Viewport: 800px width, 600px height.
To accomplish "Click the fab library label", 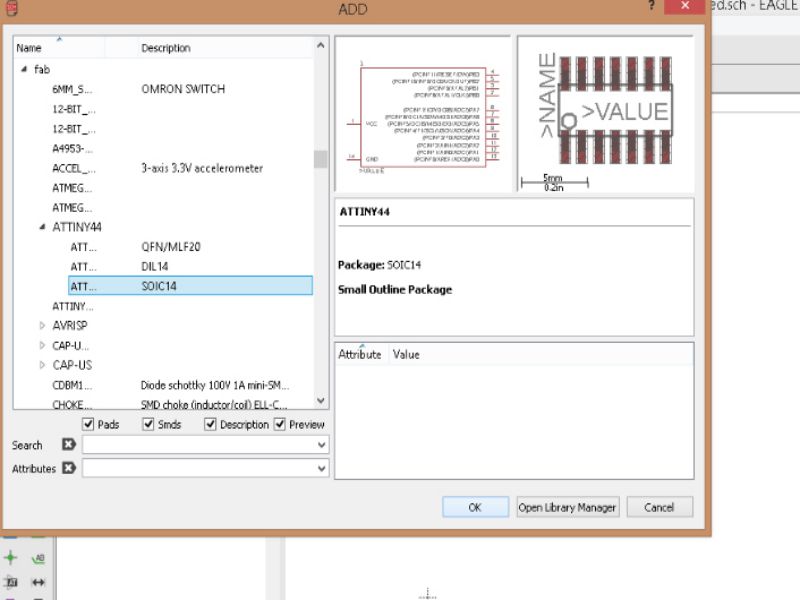I will 42,69.
